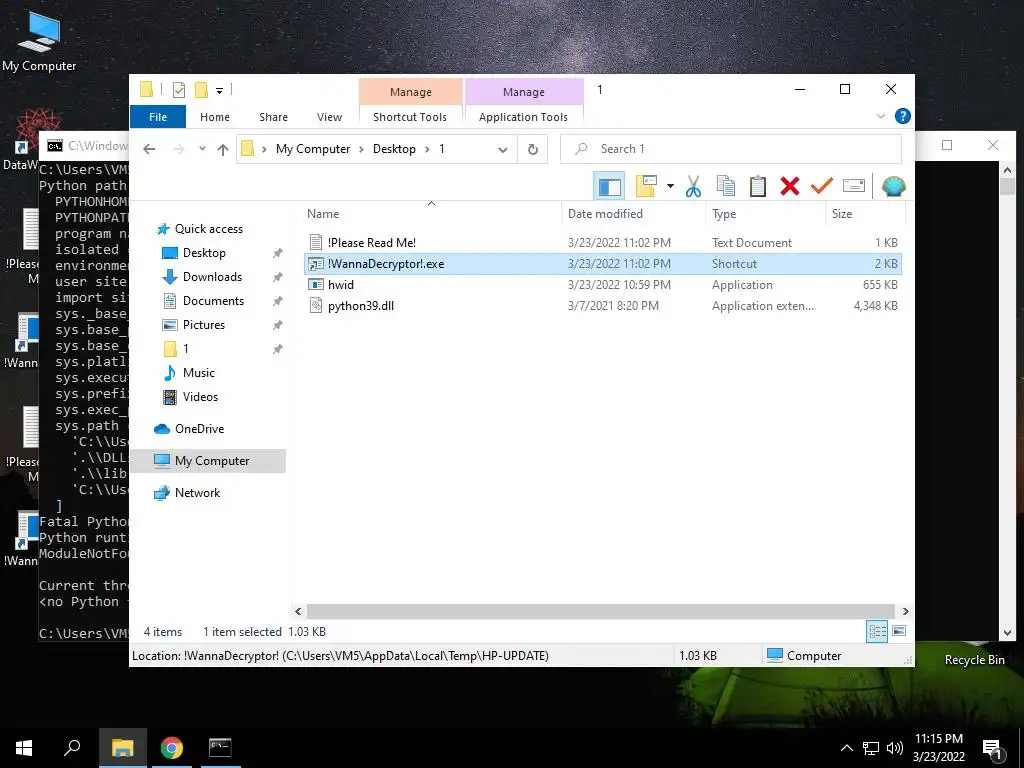Viewport: 1024px width, 768px height.
Task: Open Customize Quick Access Toolbar dropdown
Action: (219, 91)
